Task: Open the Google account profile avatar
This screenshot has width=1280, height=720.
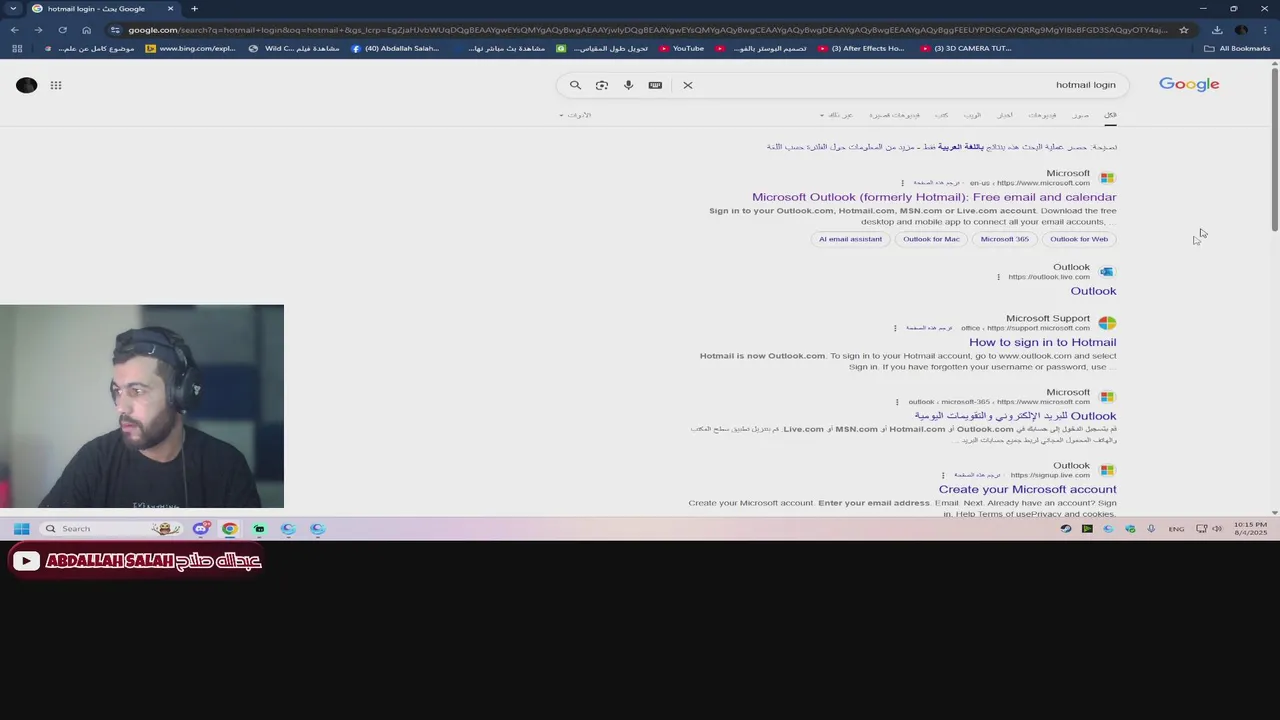Action: point(27,85)
